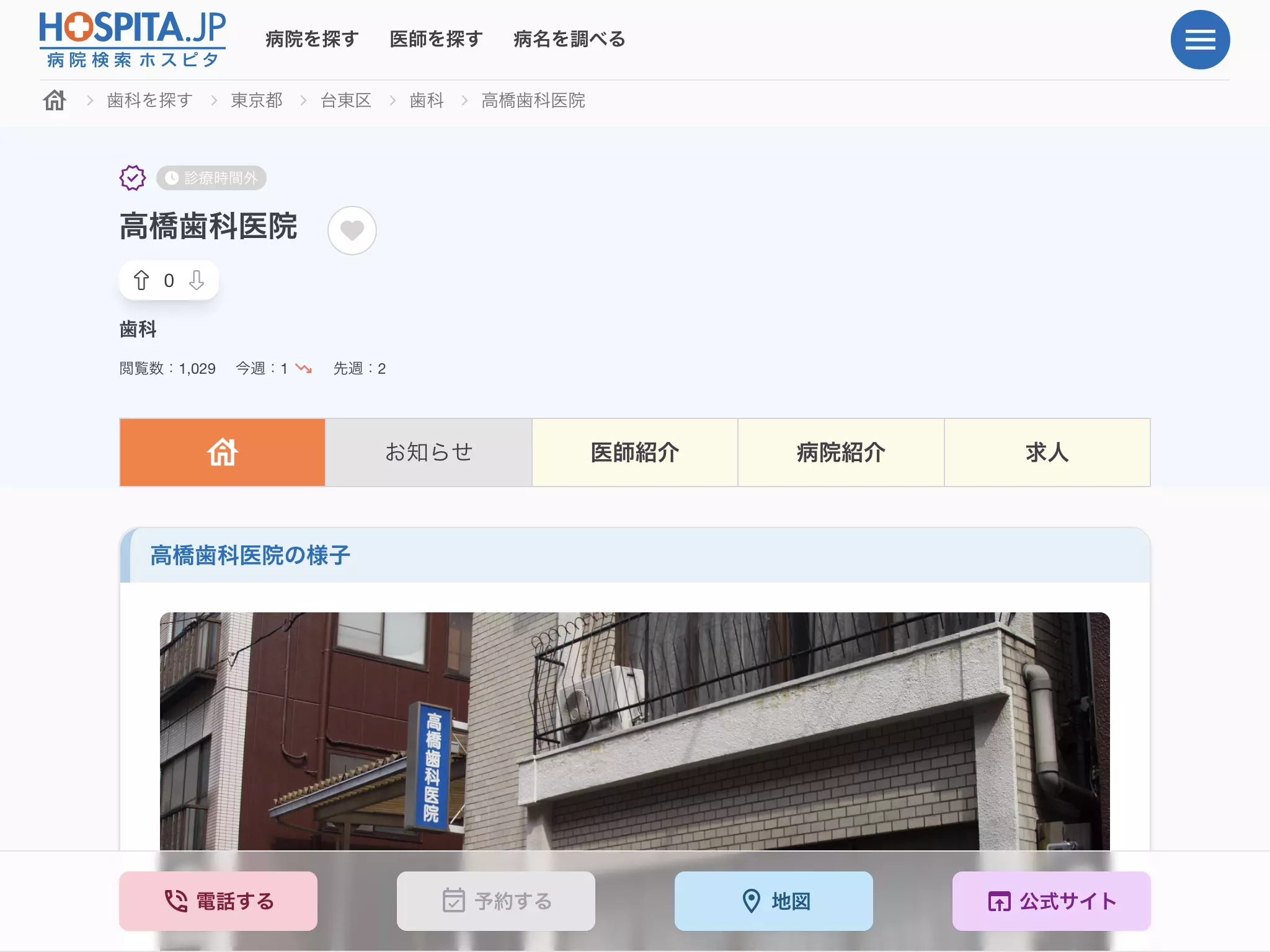Viewport: 1270px width, 952px height.
Task: Open 求人 tab
Action: (1047, 452)
